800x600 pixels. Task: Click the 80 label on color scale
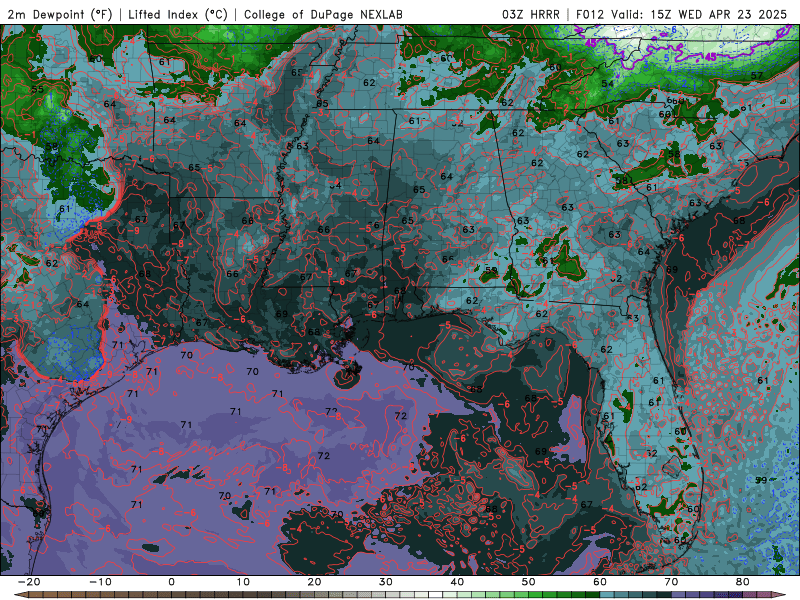click(743, 582)
